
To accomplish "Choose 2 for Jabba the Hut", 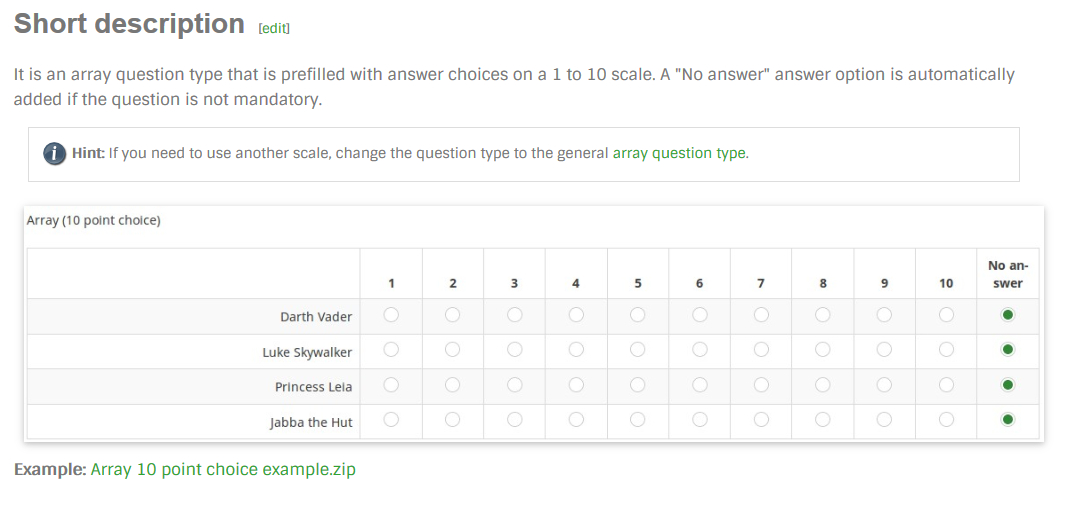I will coord(453,420).
